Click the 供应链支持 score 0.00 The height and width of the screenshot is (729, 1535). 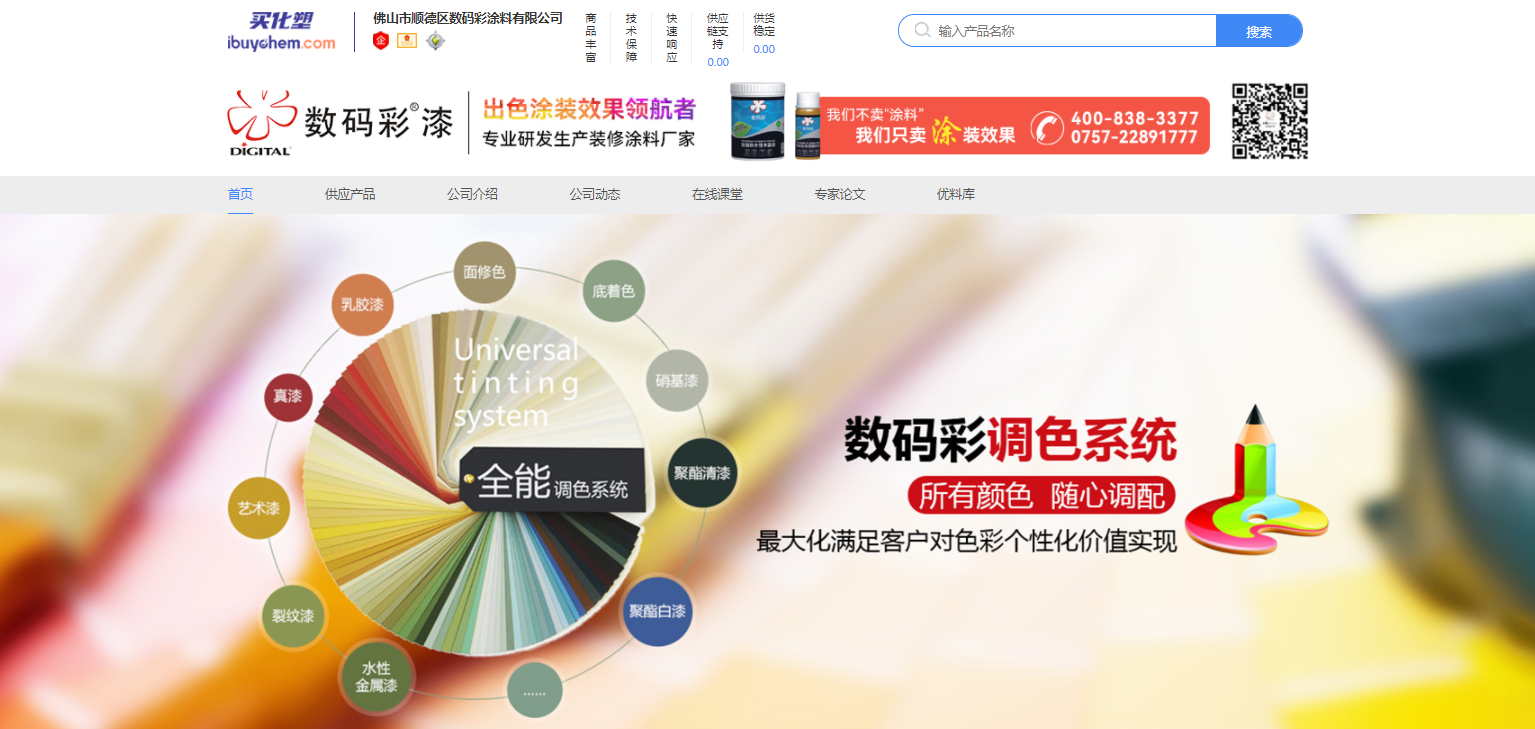(718, 62)
